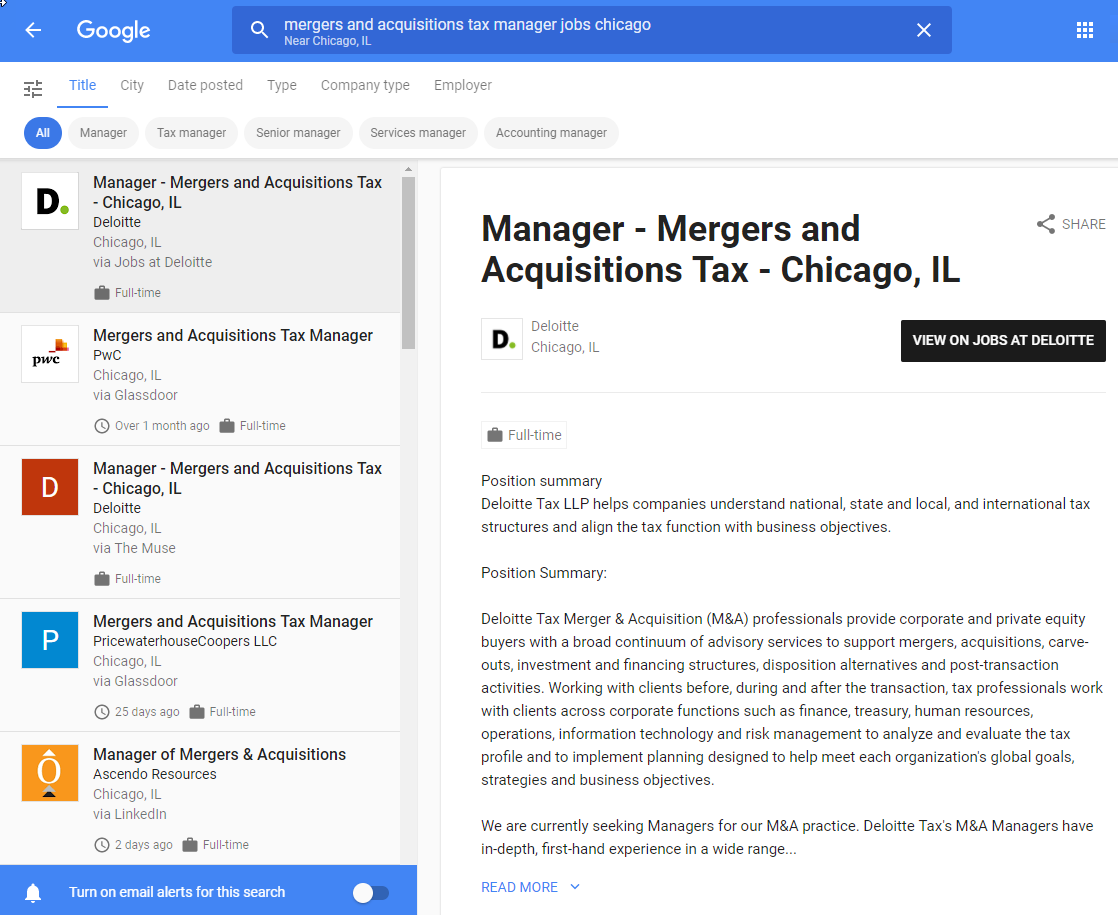Open the filter settings sliders icon
Image resolution: width=1118 pixels, height=915 pixels.
pos(33,88)
